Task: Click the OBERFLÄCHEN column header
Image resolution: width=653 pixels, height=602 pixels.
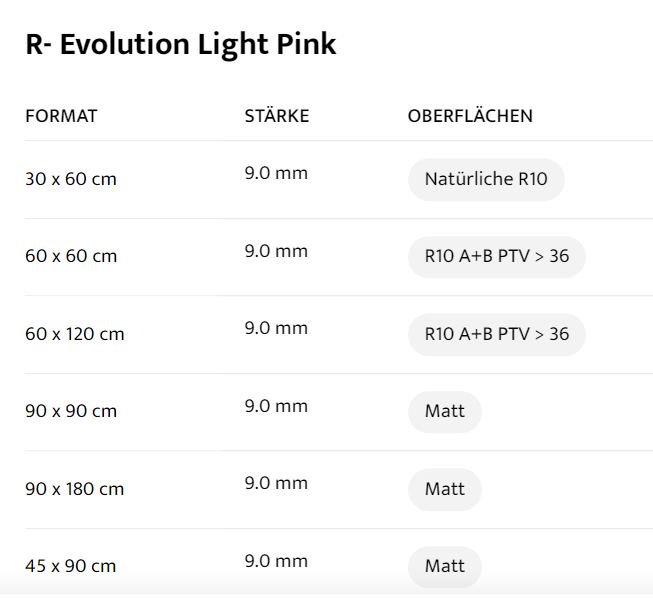Action: [x=470, y=116]
